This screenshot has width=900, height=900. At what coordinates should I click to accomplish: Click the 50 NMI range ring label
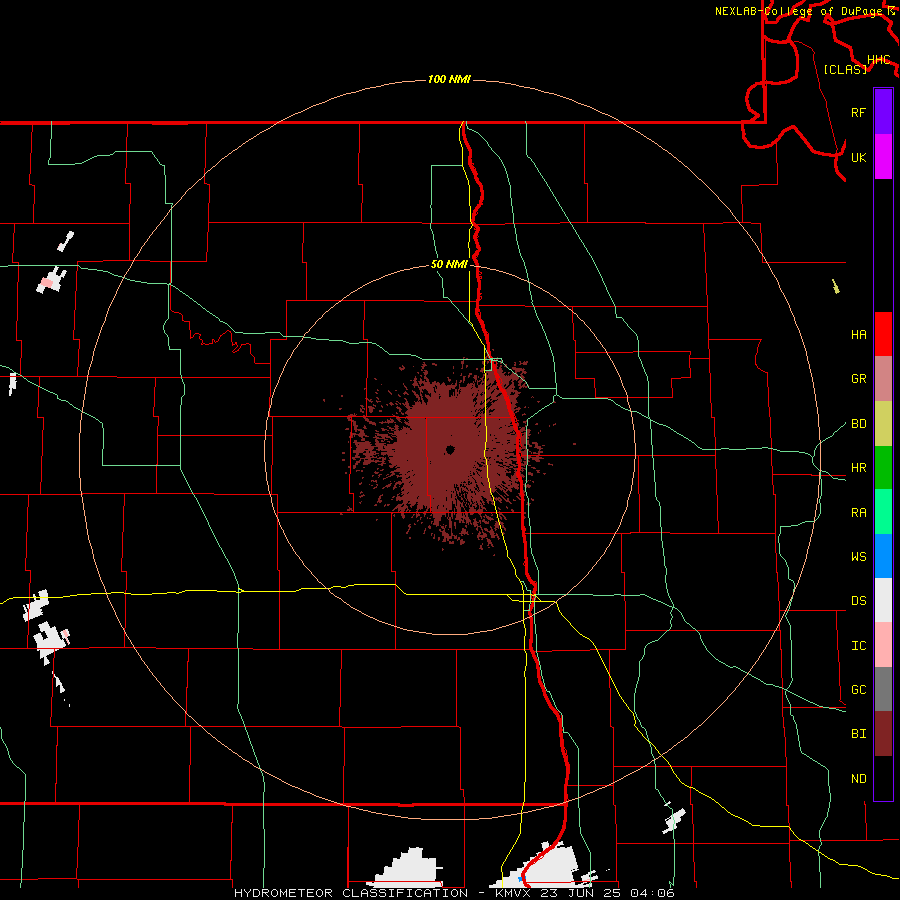pyautogui.click(x=449, y=265)
